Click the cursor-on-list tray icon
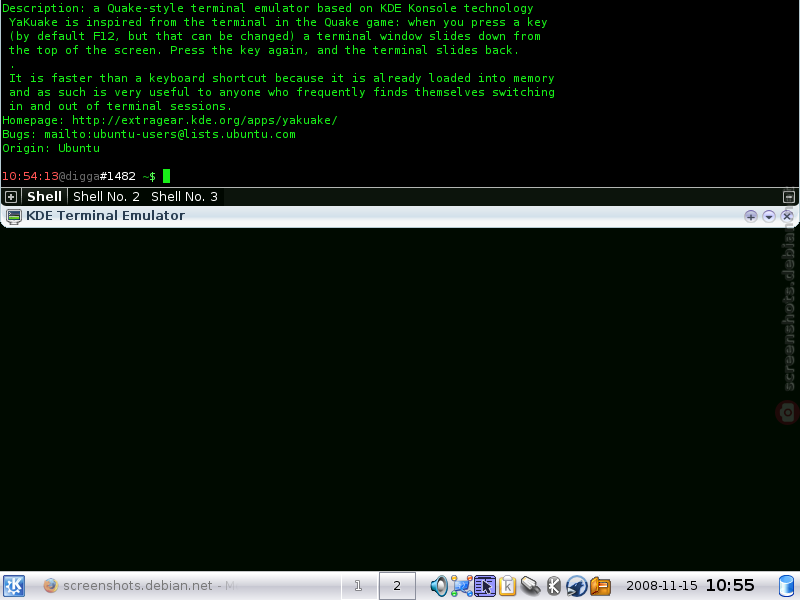The height and width of the screenshot is (600, 800). coord(485,586)
